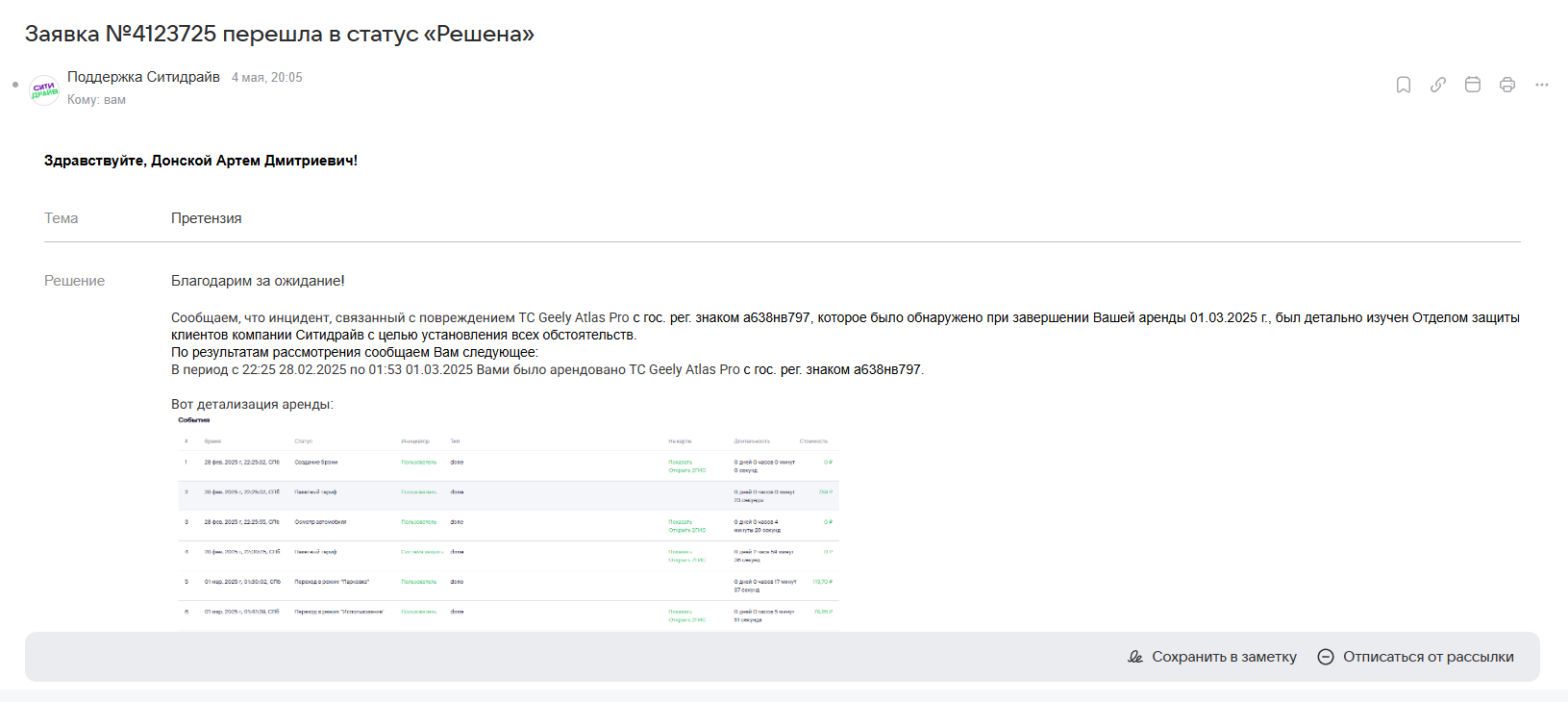Click 'Создание брони' status in the events image
1568x702 pixels.
tap(316, 463)
